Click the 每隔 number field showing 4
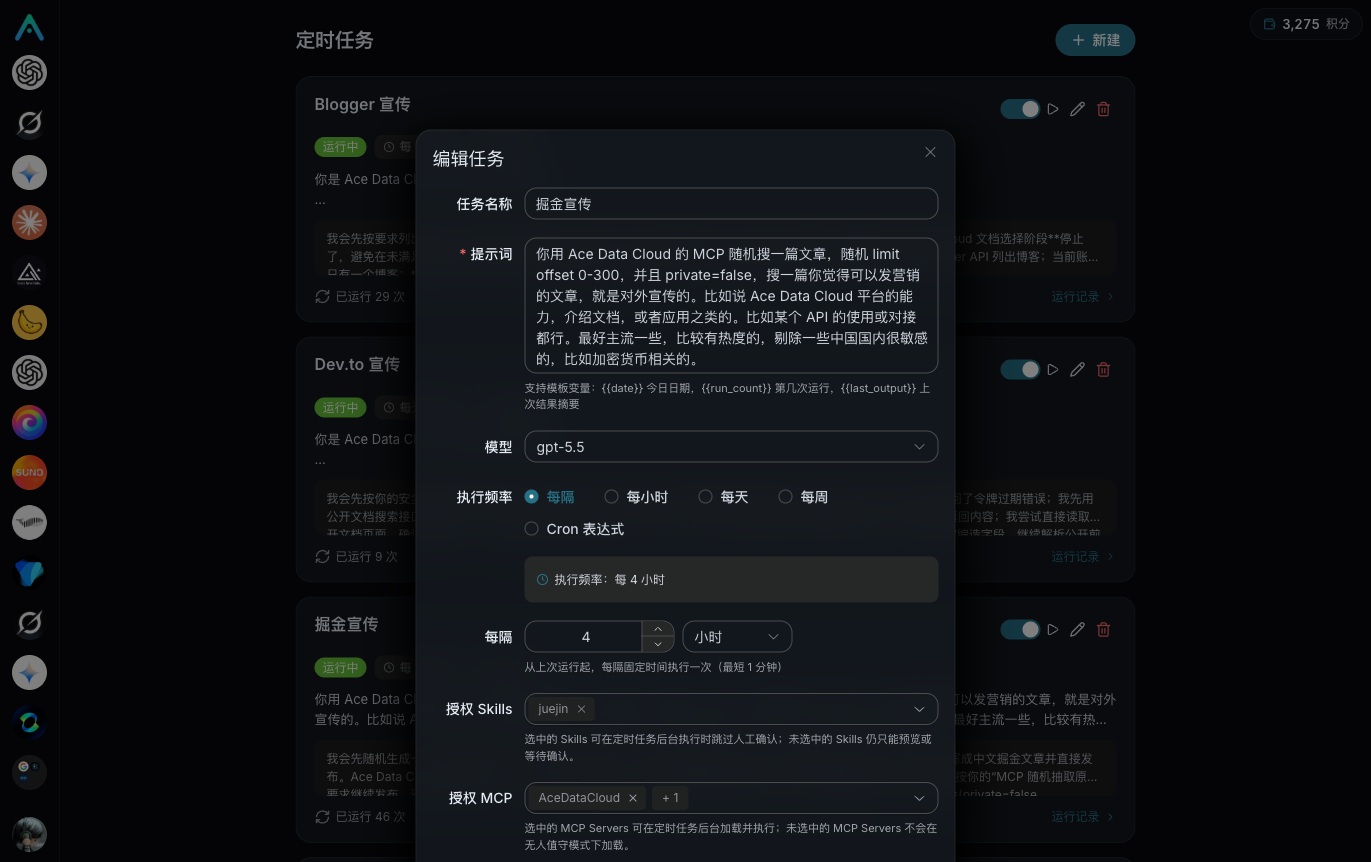The height and width of the screenshot is (862, 1371). point(584,637)
